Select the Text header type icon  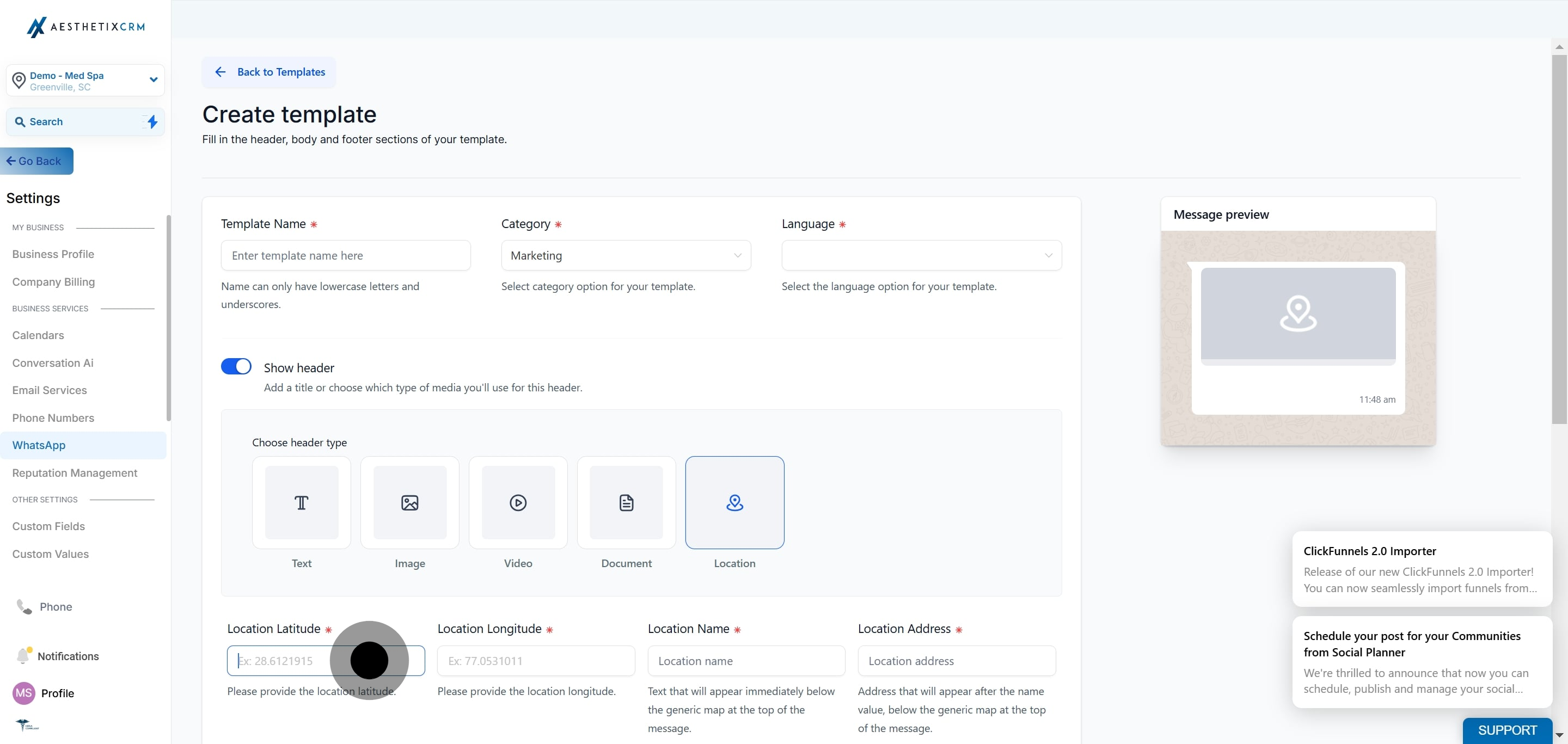coord(301,502)
